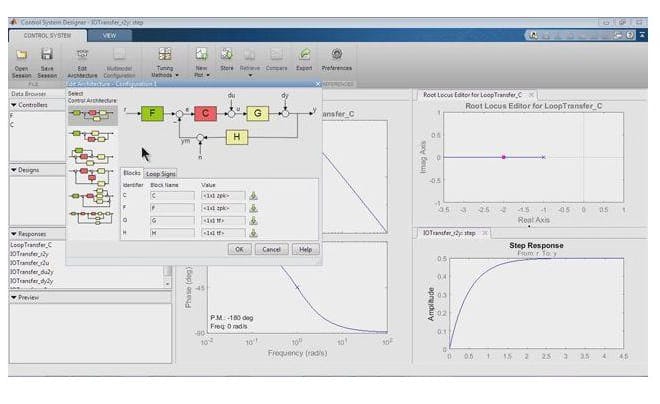
Task: Select the fifth control architecture thumbnail
Action: coord(92,198)
